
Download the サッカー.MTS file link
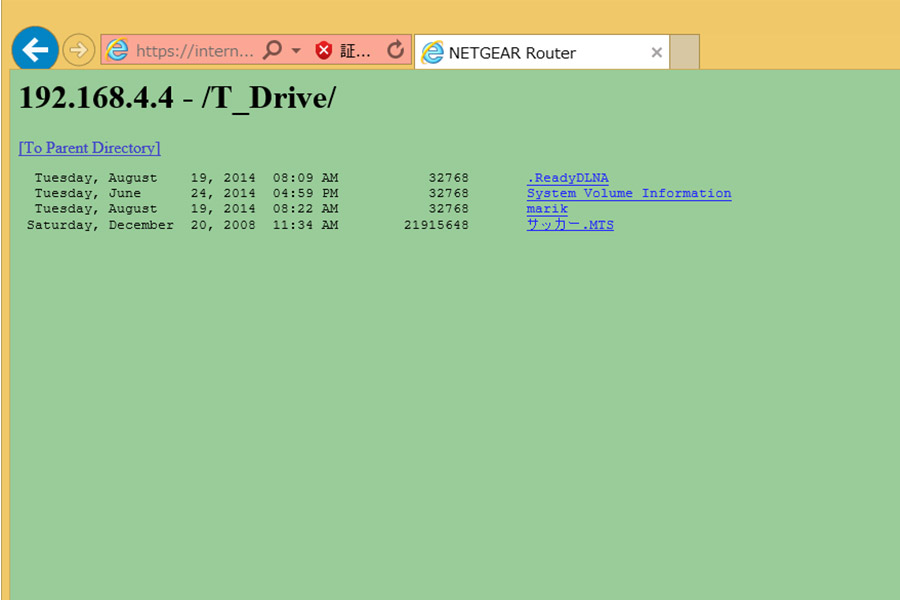(570, 225)
